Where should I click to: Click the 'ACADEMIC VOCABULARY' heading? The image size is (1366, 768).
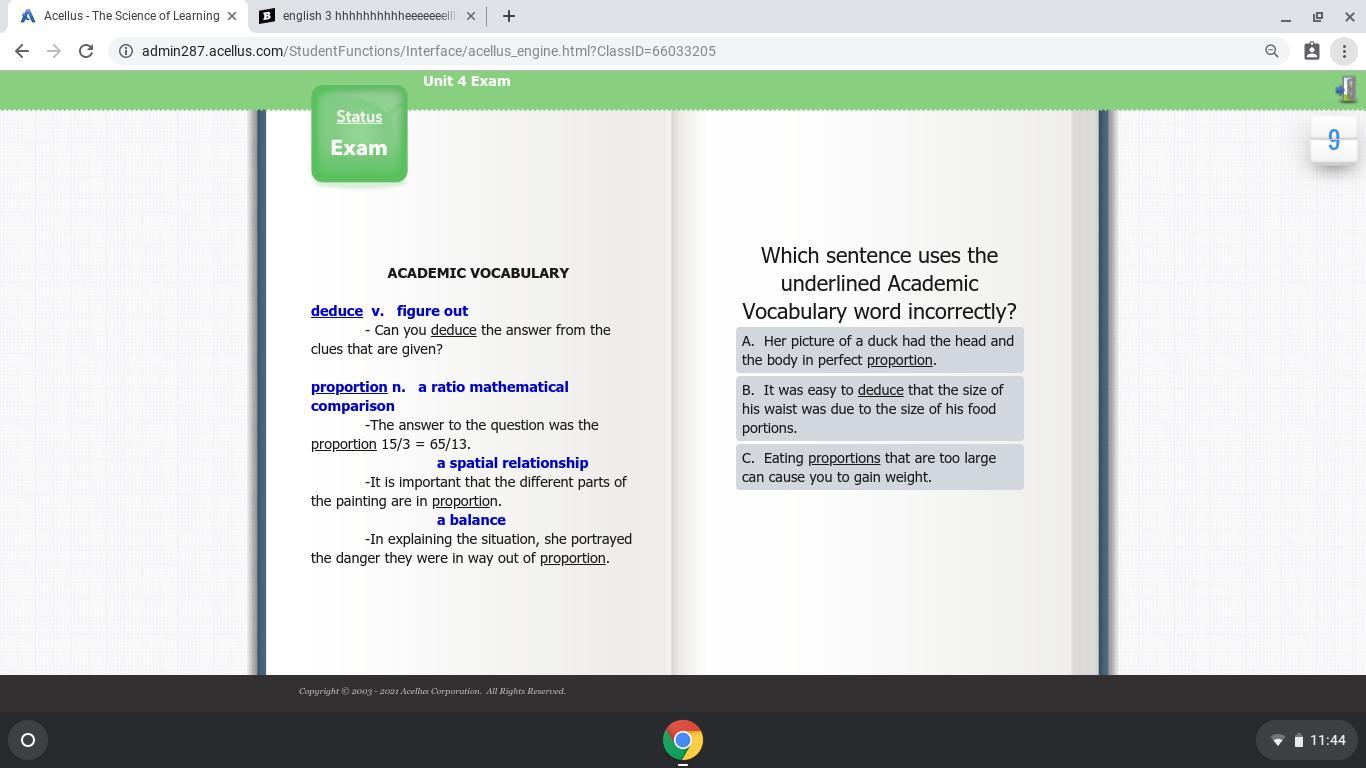(478, 273)
